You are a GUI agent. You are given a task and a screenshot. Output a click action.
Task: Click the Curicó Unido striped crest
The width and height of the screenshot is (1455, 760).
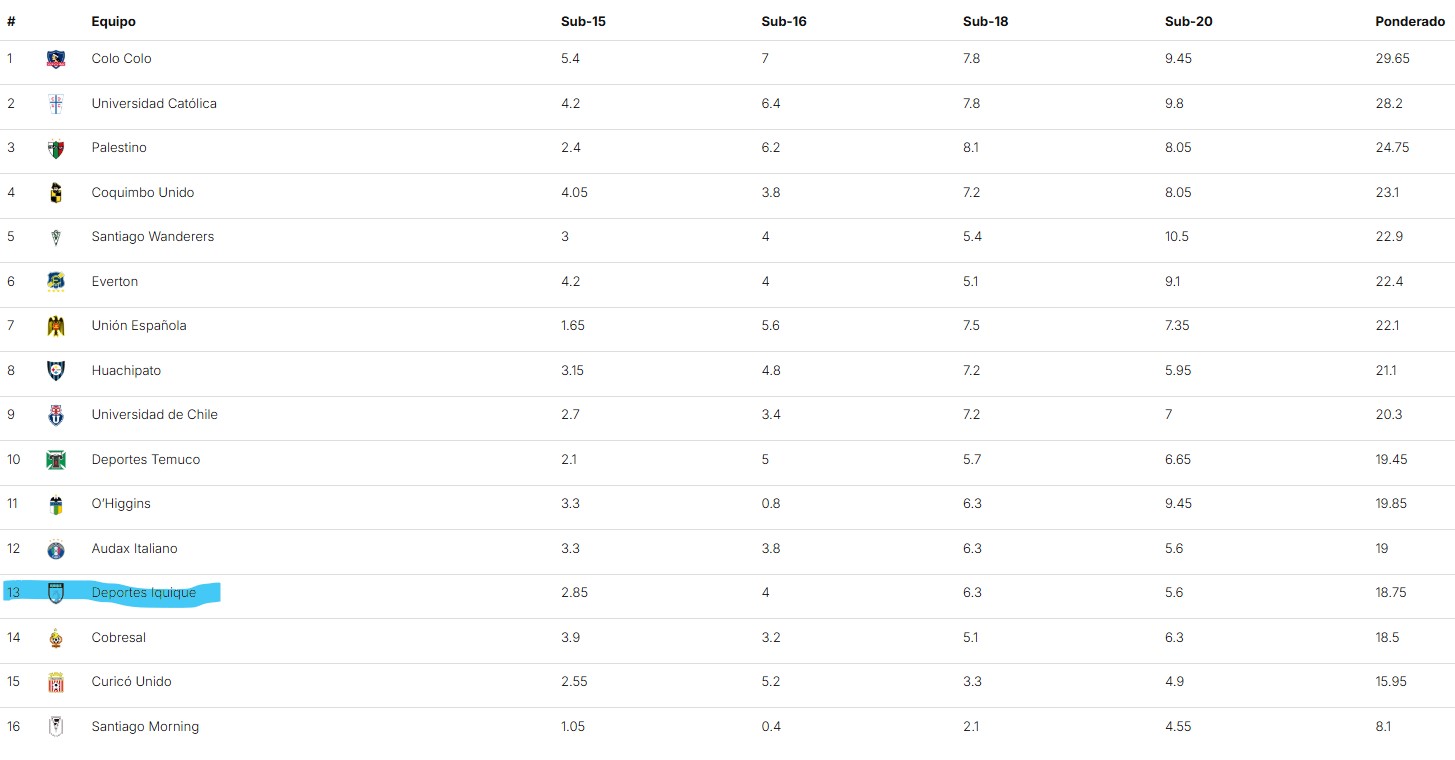pyautogui.click(x=56, y=682)
